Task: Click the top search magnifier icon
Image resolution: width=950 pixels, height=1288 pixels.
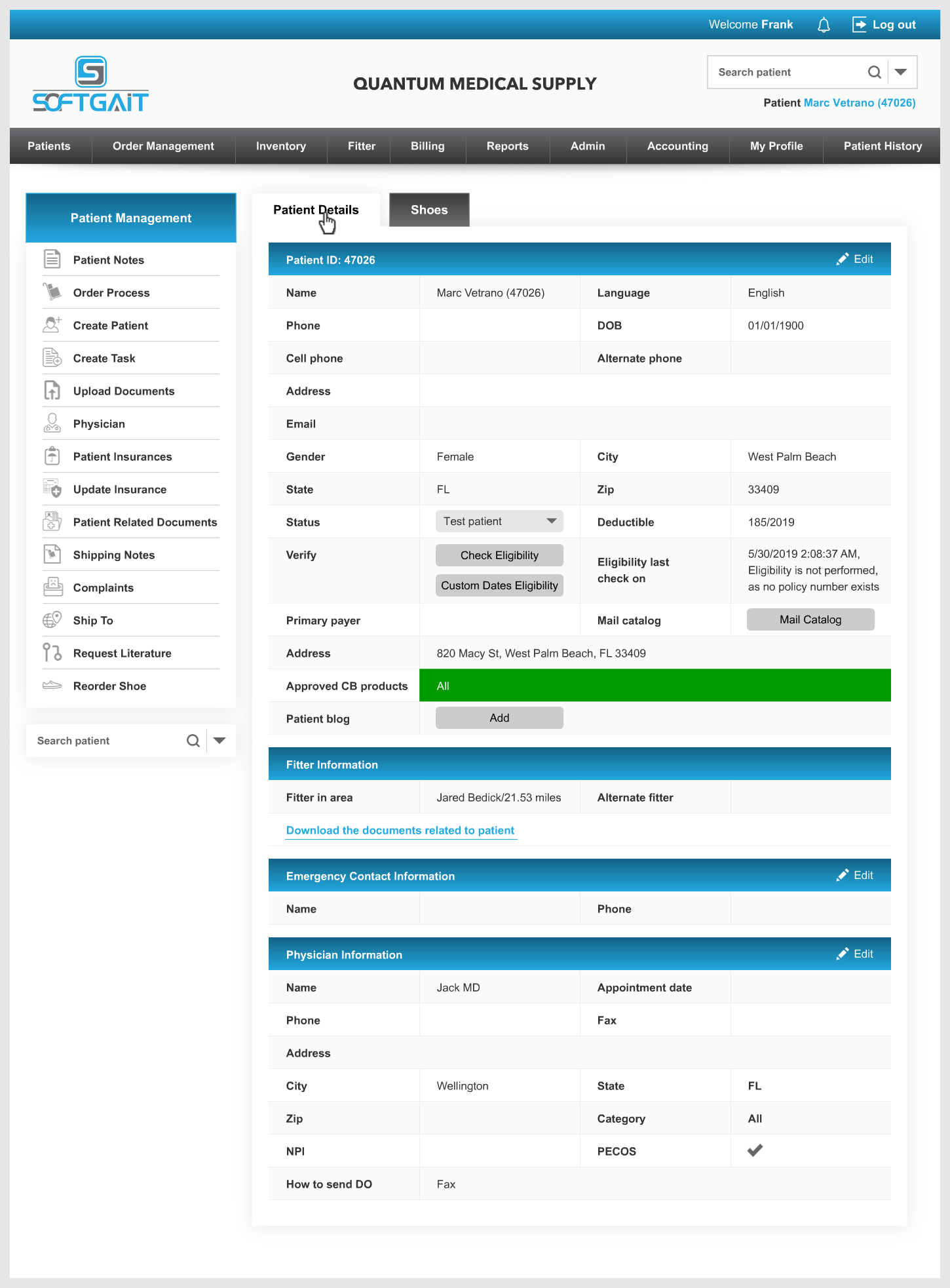Action: tap(874, 72)
